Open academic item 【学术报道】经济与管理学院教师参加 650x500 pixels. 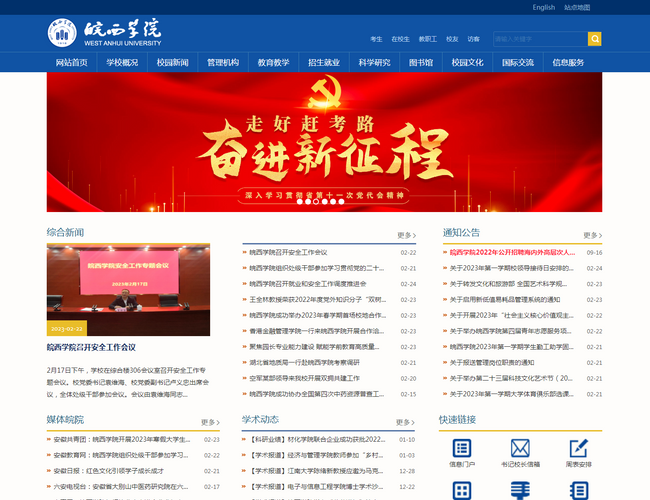point(316,455)
